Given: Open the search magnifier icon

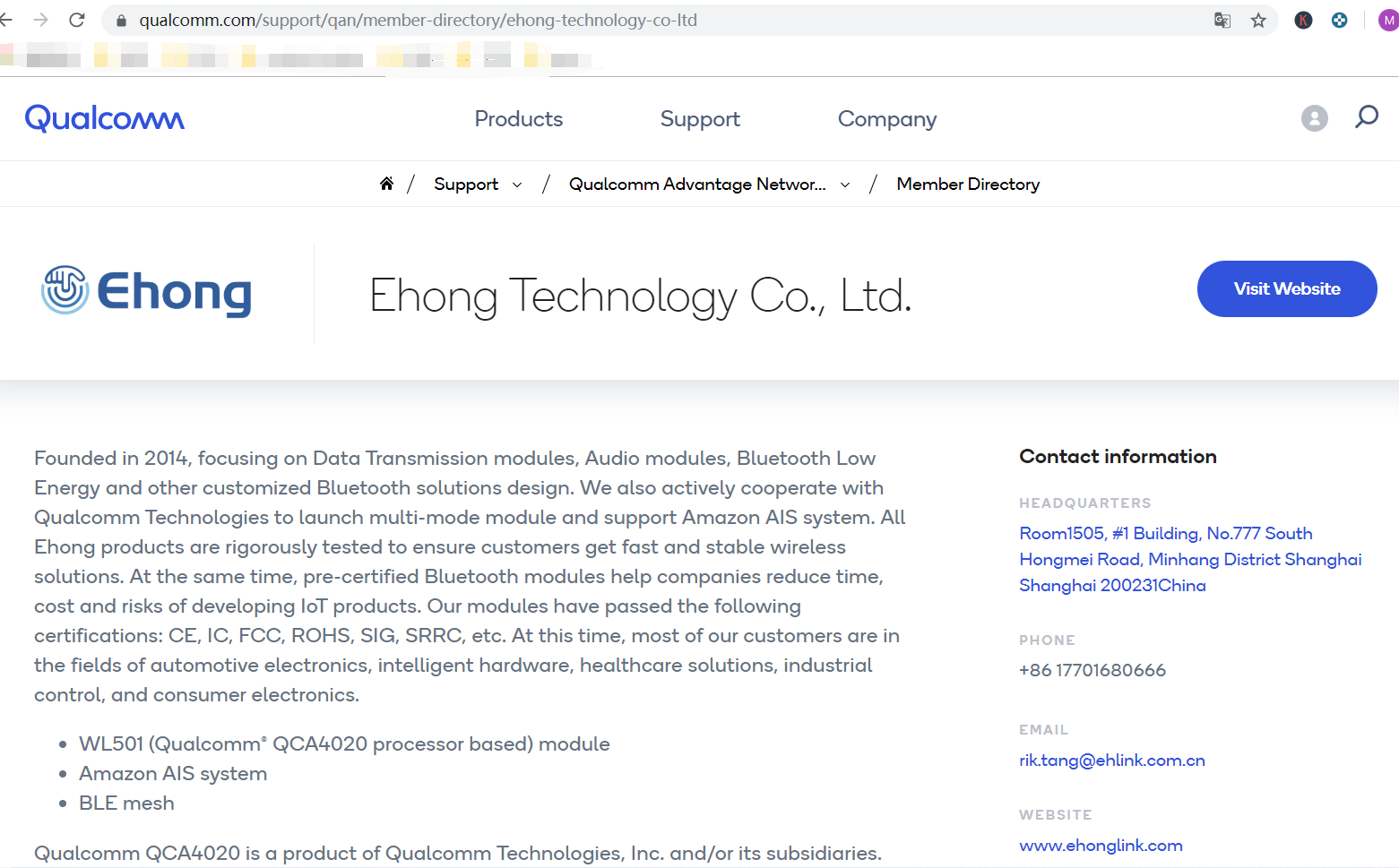Looking at the screenshot, I should 1366,117.
